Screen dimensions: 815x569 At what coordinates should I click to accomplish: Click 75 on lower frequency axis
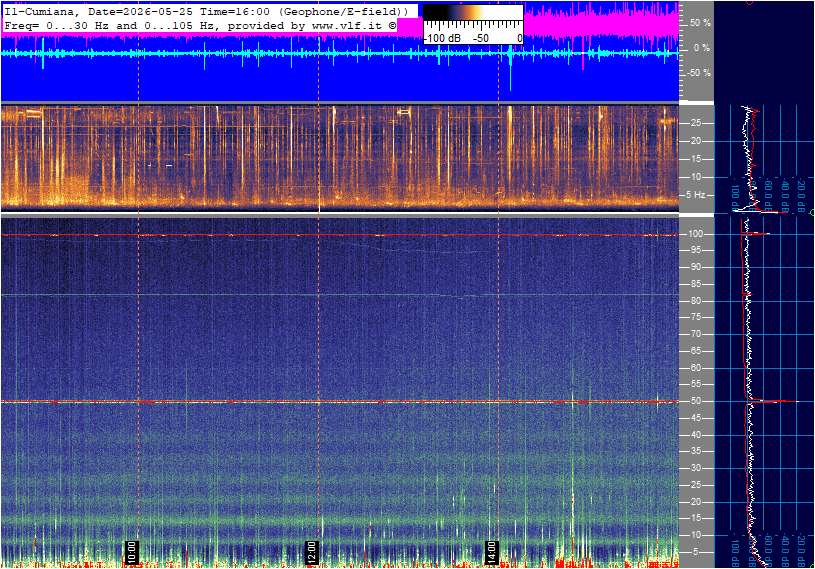point(695,317)
